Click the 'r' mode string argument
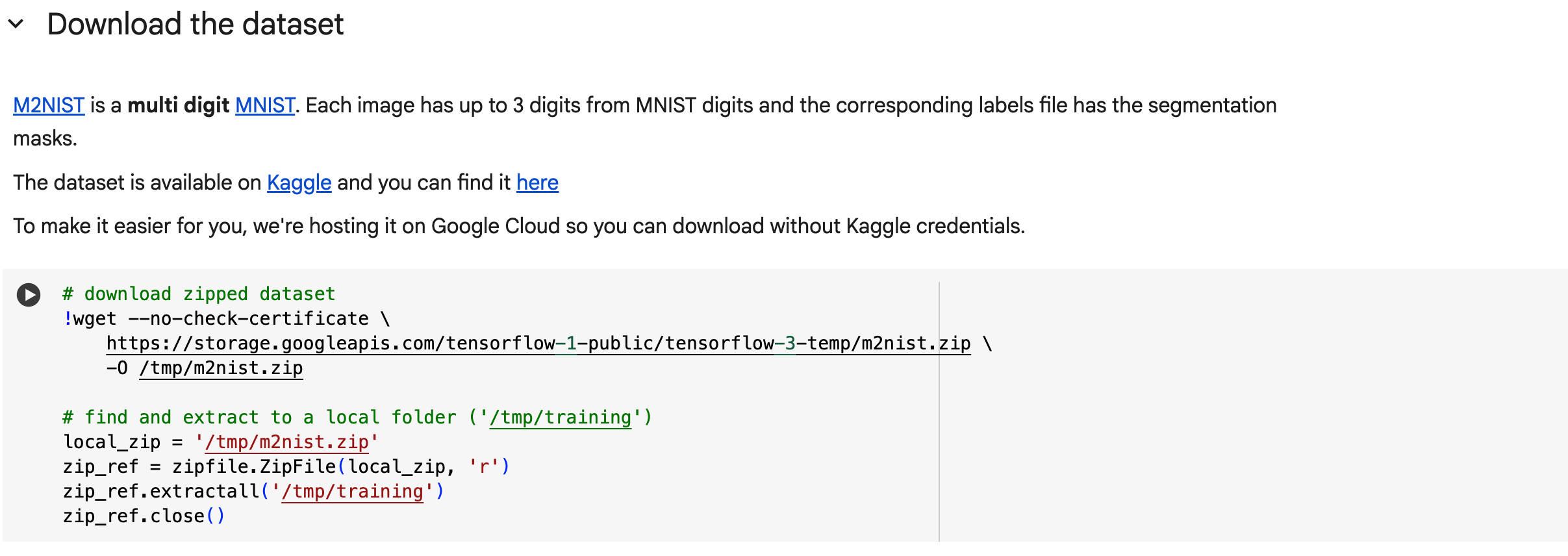Image resolution: width=1568 pixels, height=556 pixels. coord(483,466)
